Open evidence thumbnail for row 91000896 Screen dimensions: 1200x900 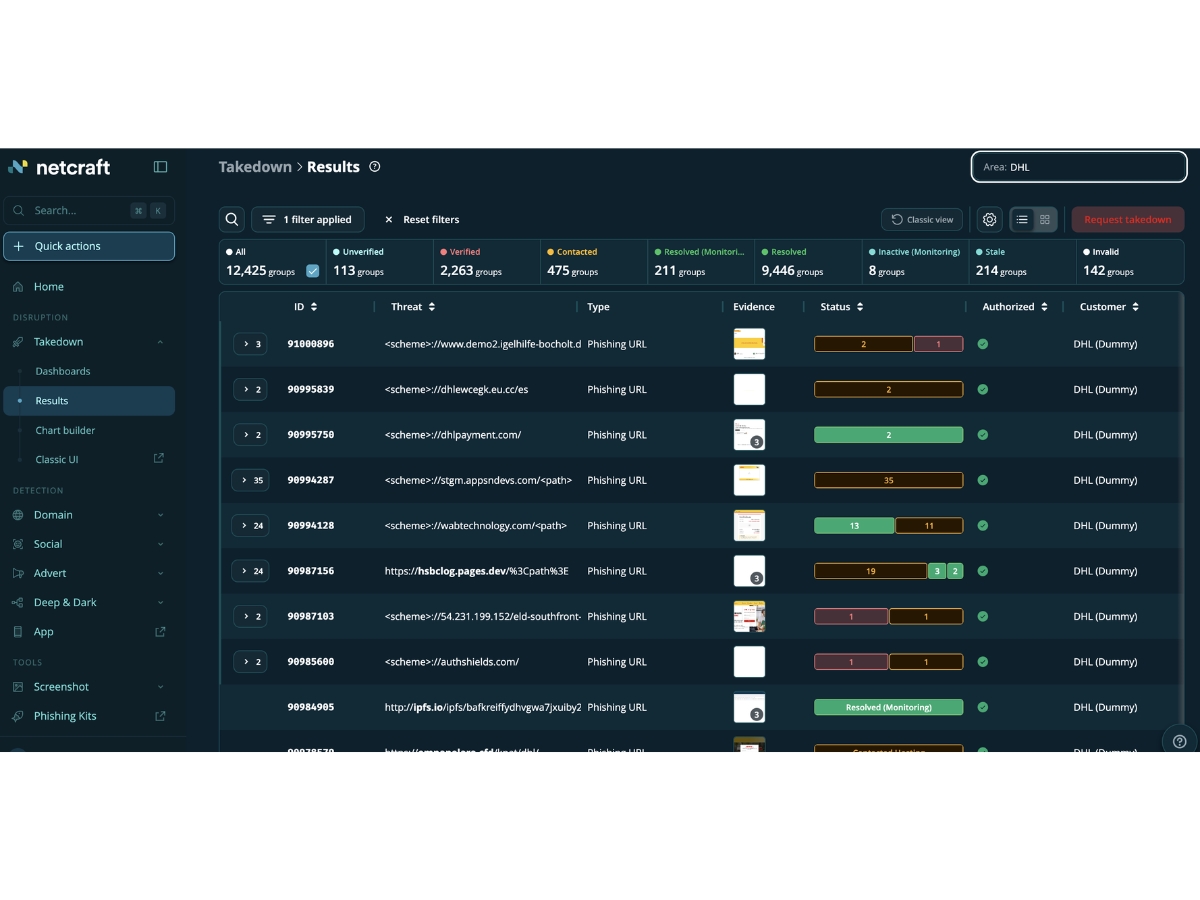click(x=749, y=344)
